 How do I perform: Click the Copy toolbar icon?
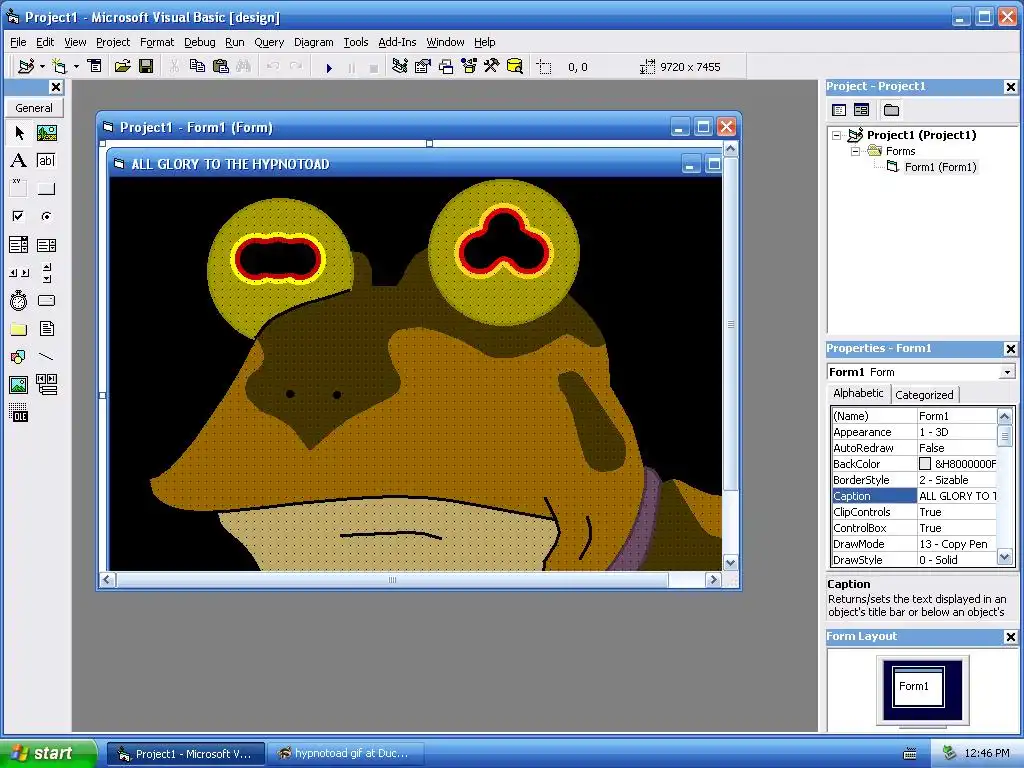click(197, 67)
